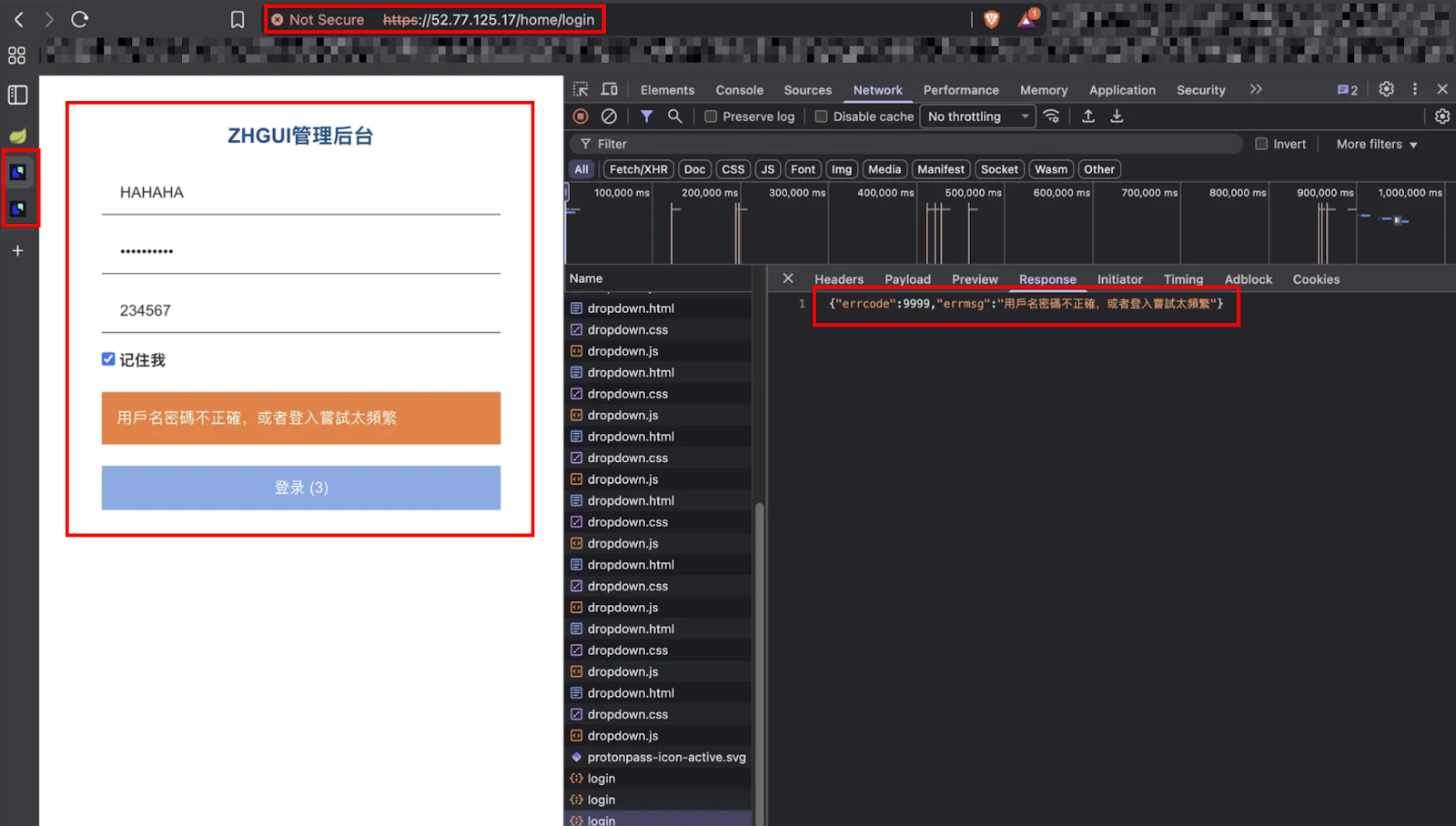Image resolution: width=1456 pixels, height=826 pixels.
Task: Click the 登录 (3) login button
Action: tap(301, 488)
